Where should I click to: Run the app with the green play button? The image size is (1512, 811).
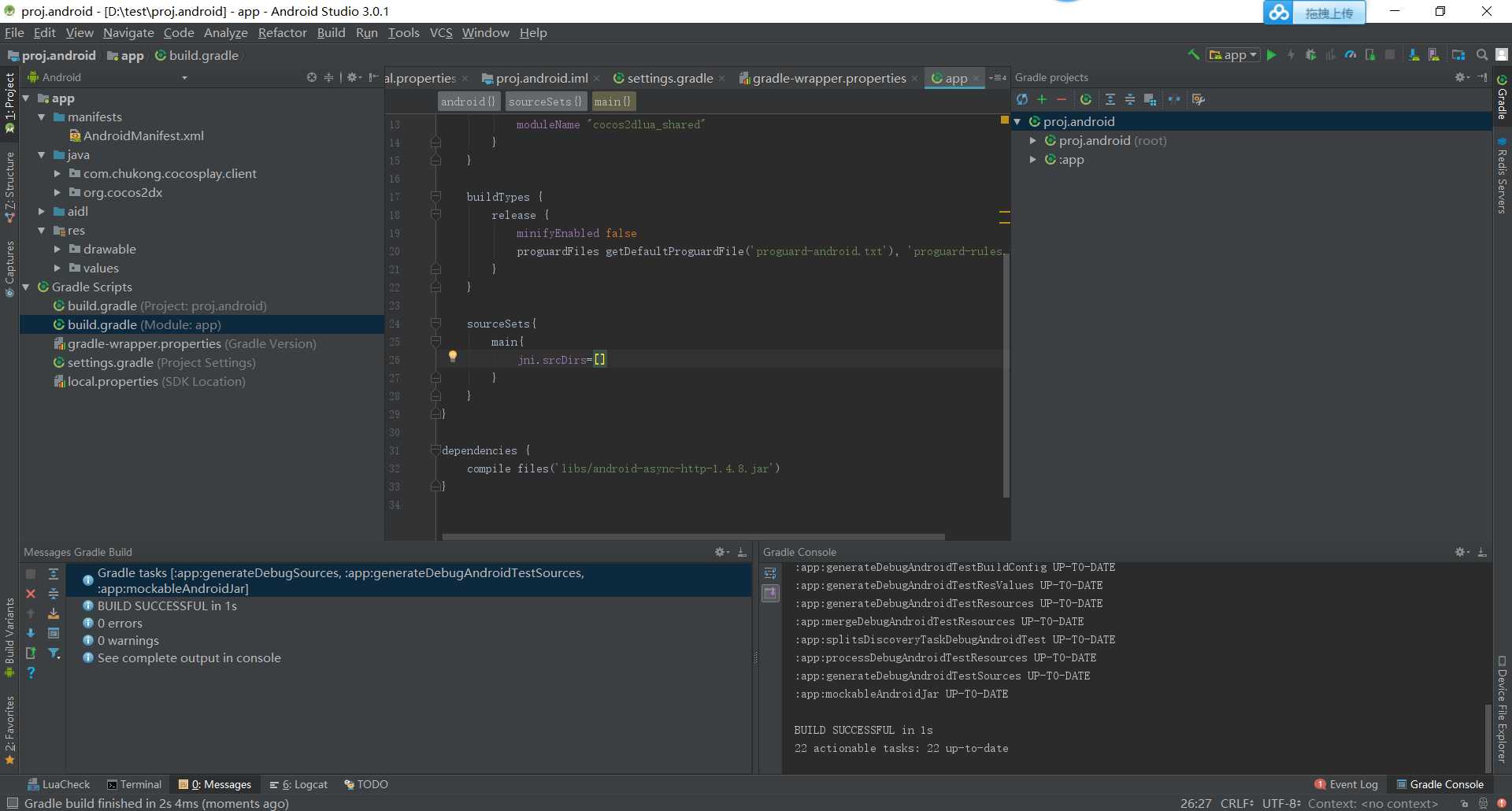tap(1271, 54)
